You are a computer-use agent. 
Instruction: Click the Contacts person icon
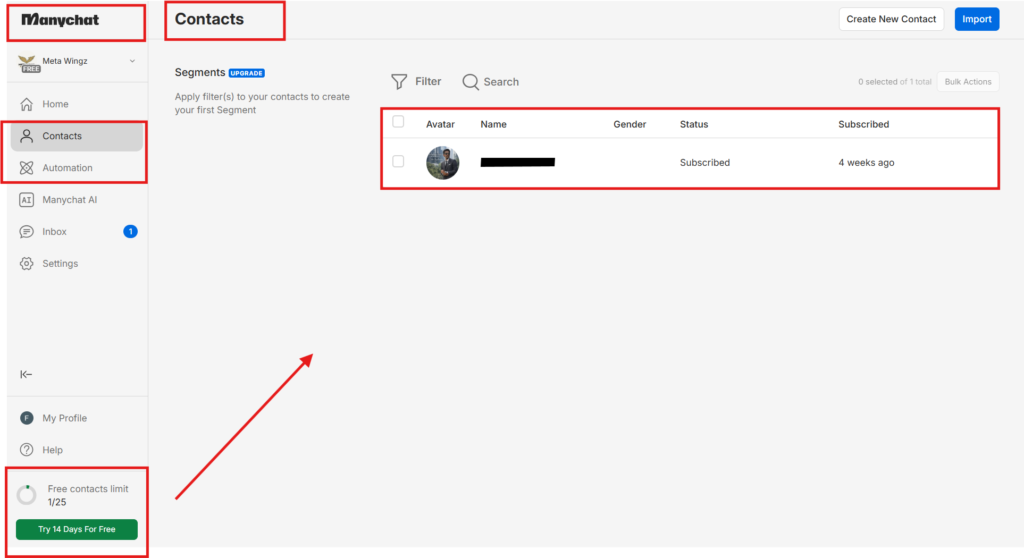click(x=26, y=136)
